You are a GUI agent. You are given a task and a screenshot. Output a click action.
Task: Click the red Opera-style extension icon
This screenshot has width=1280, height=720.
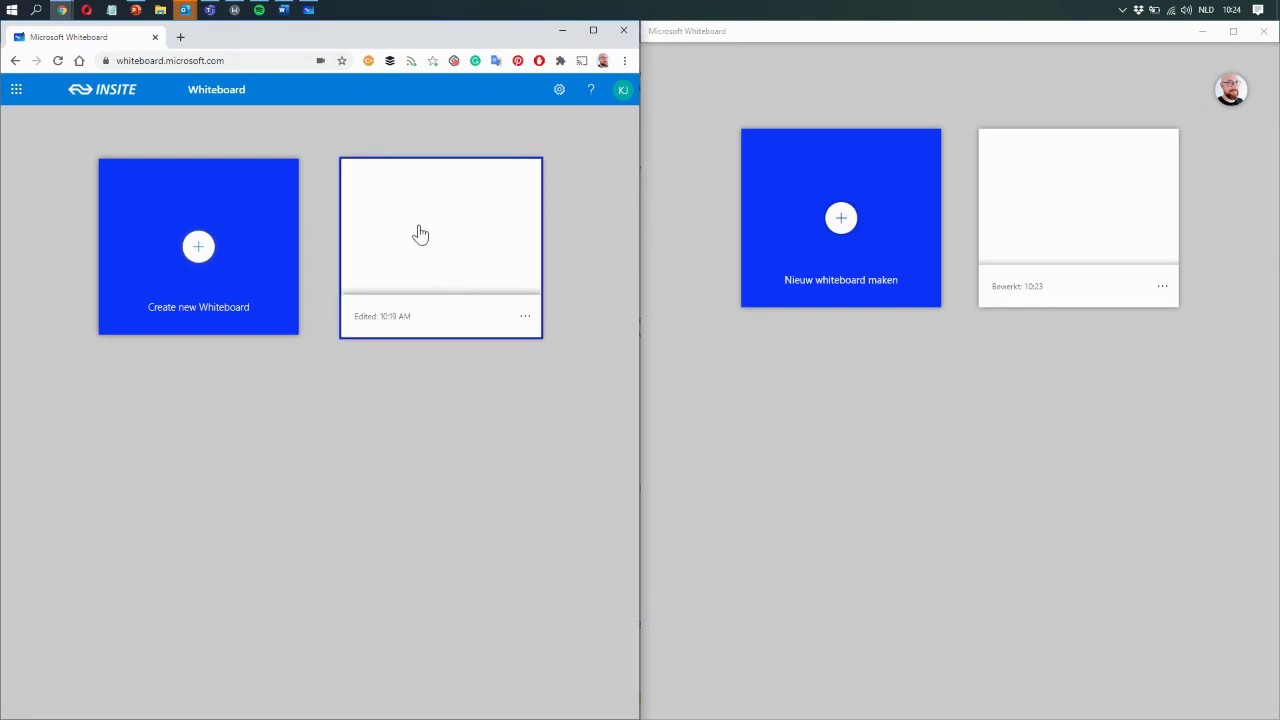point(539,61)
